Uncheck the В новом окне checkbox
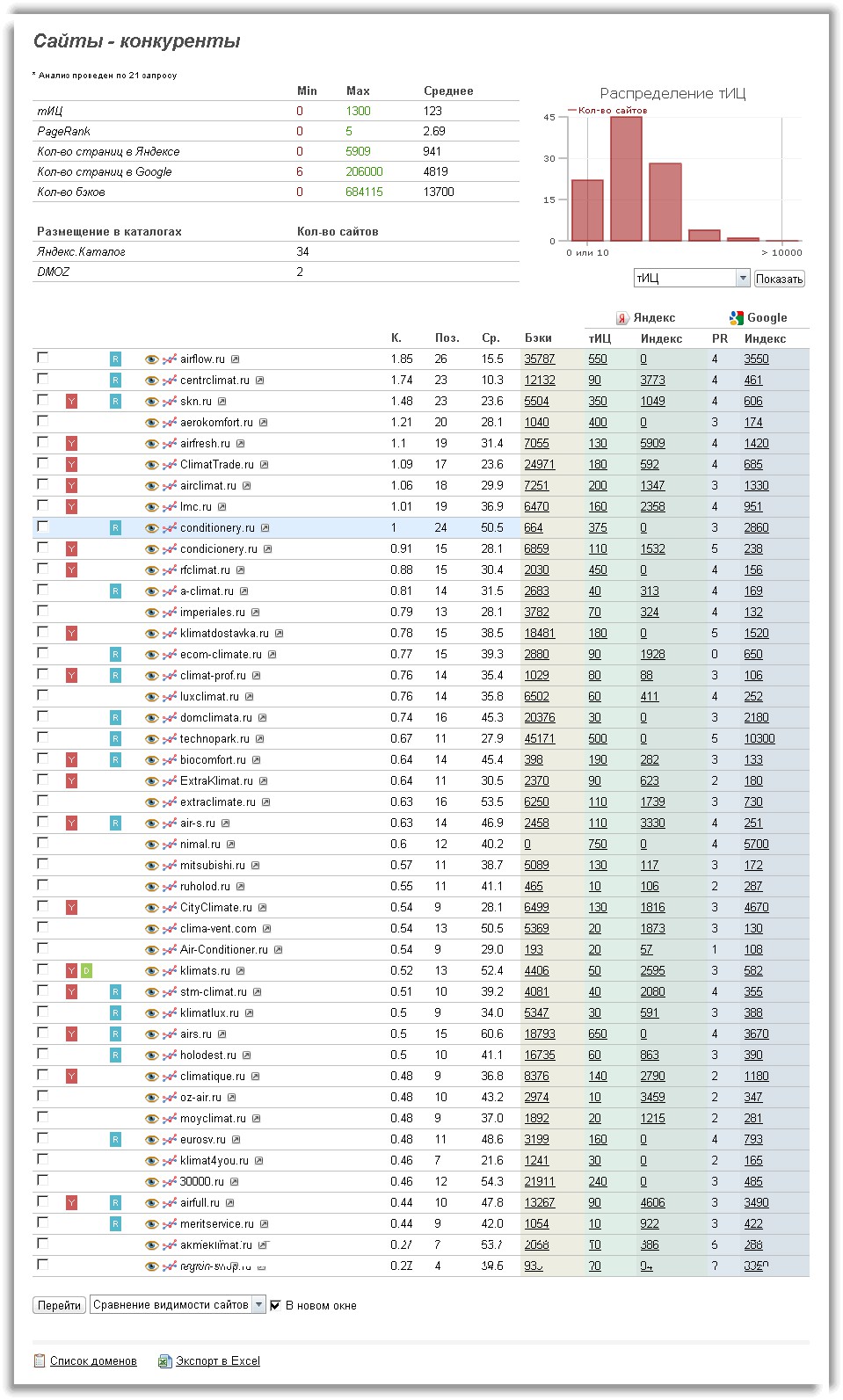Screen dimensions: 843x1400 pos(275,1305)
